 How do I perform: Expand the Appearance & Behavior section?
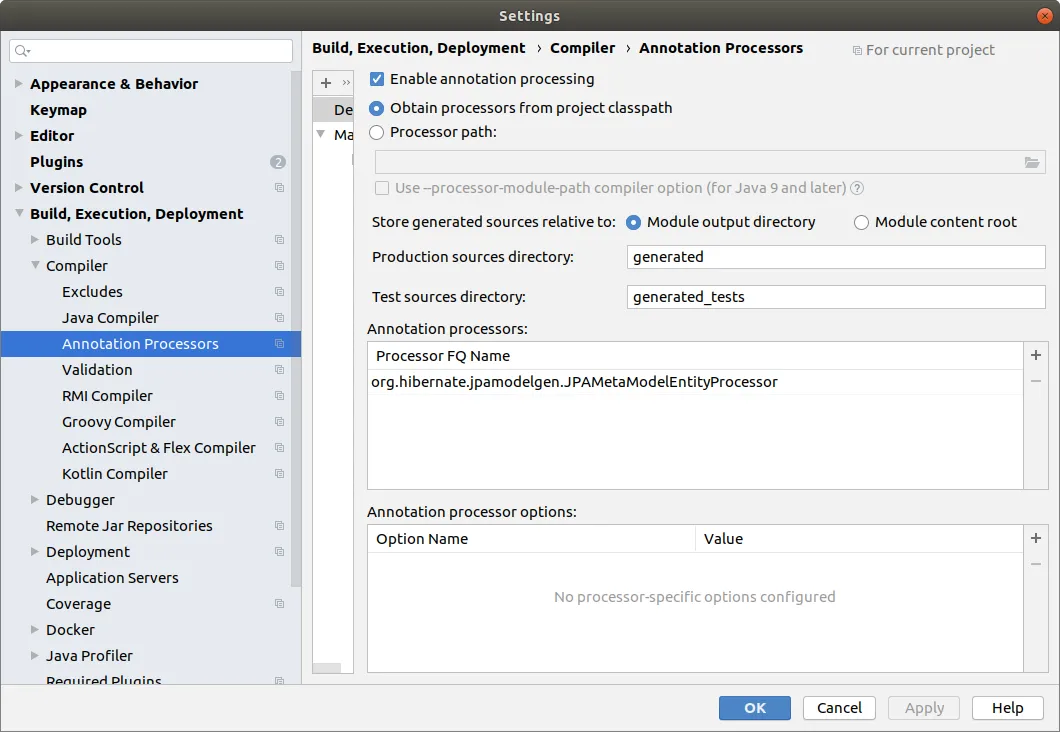[x=19, y=84]
